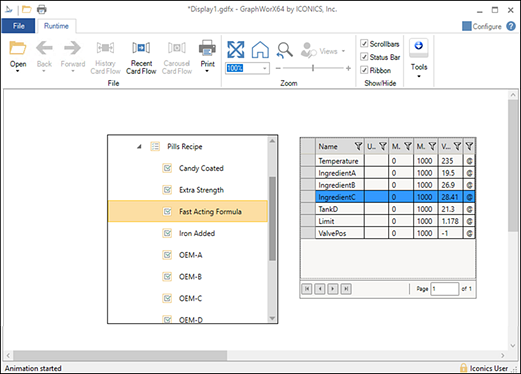This screenshot has height=374, width=521.
Task: Click the Pills Recipe folder icon
Action: 155,146
